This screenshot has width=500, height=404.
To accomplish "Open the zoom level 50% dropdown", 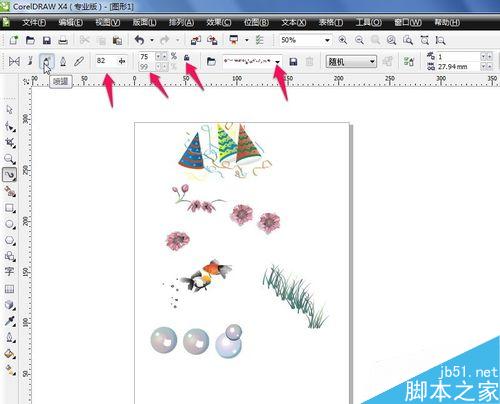I will (327, 40).
